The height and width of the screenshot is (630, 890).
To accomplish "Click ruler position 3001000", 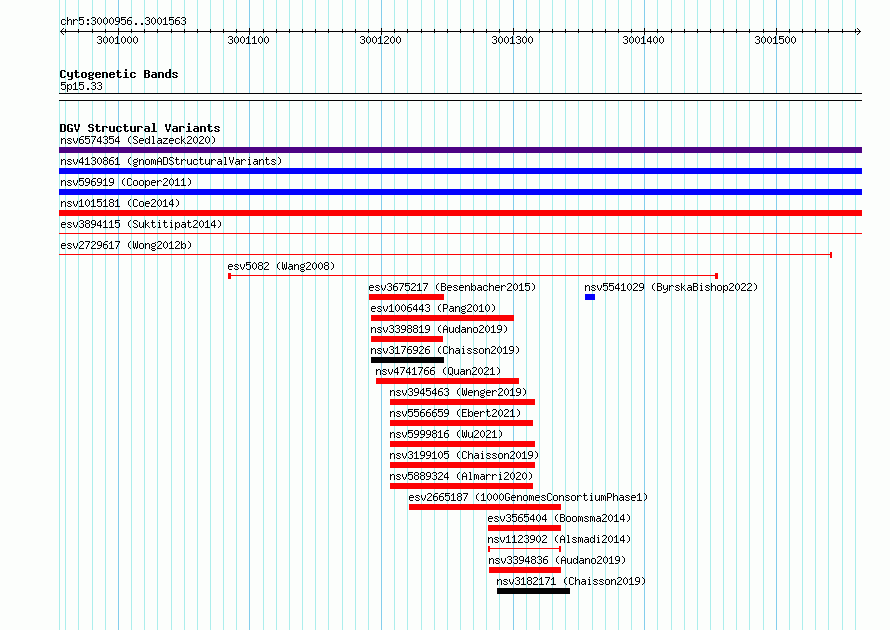I will pos(117,40).
